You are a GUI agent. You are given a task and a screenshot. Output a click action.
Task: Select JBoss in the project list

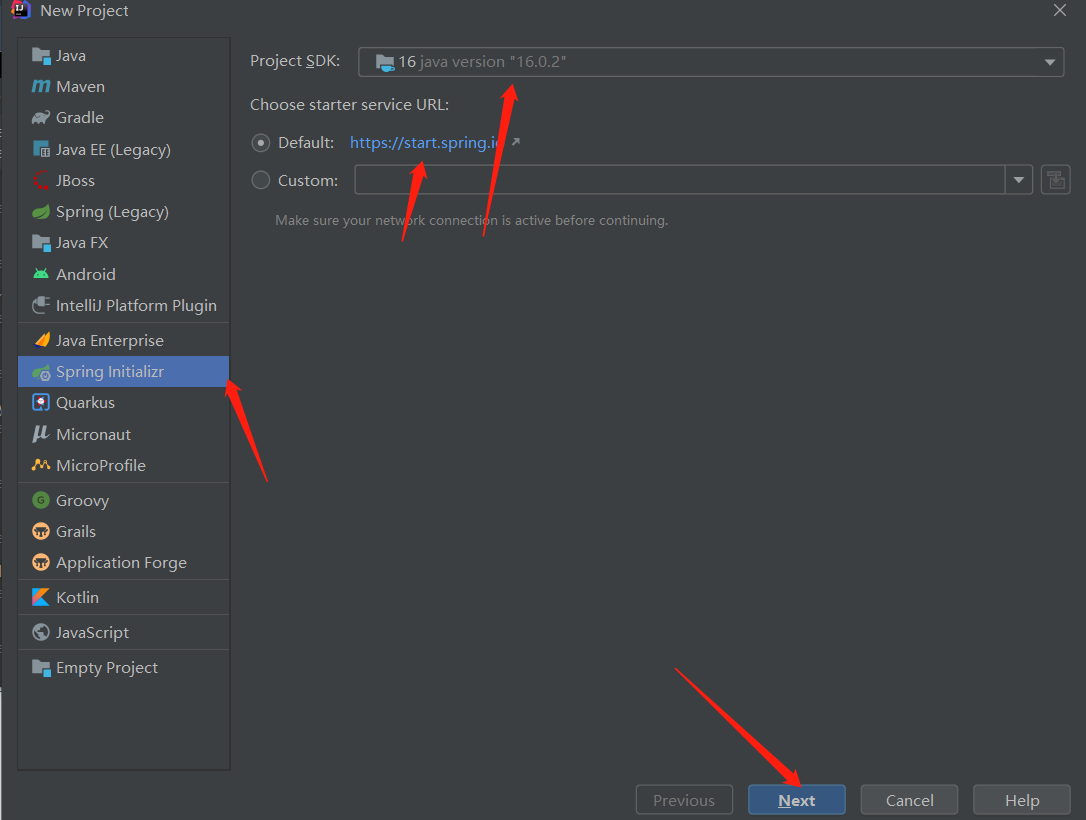123,180
